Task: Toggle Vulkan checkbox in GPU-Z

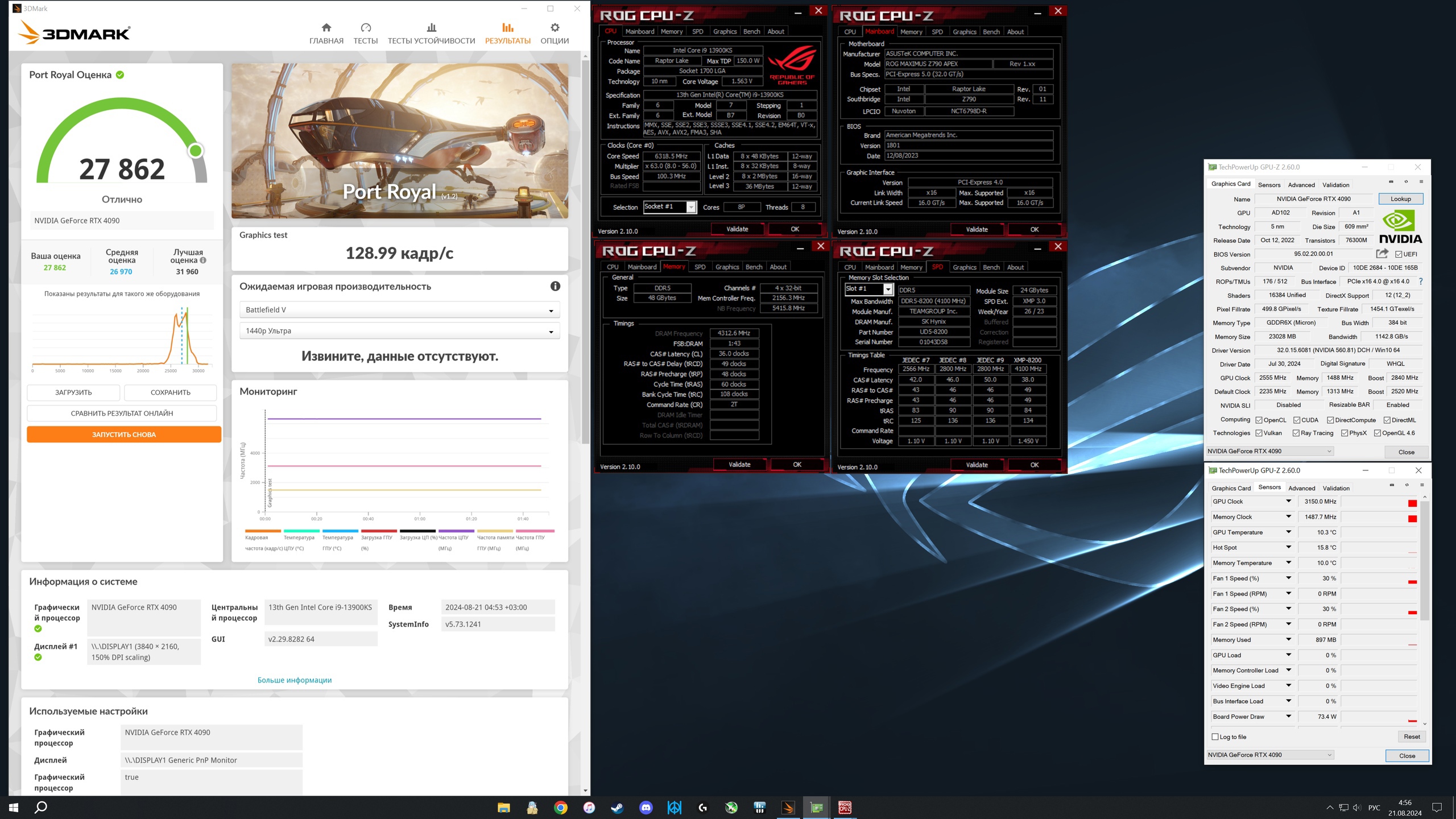Action: [1259, 433]
